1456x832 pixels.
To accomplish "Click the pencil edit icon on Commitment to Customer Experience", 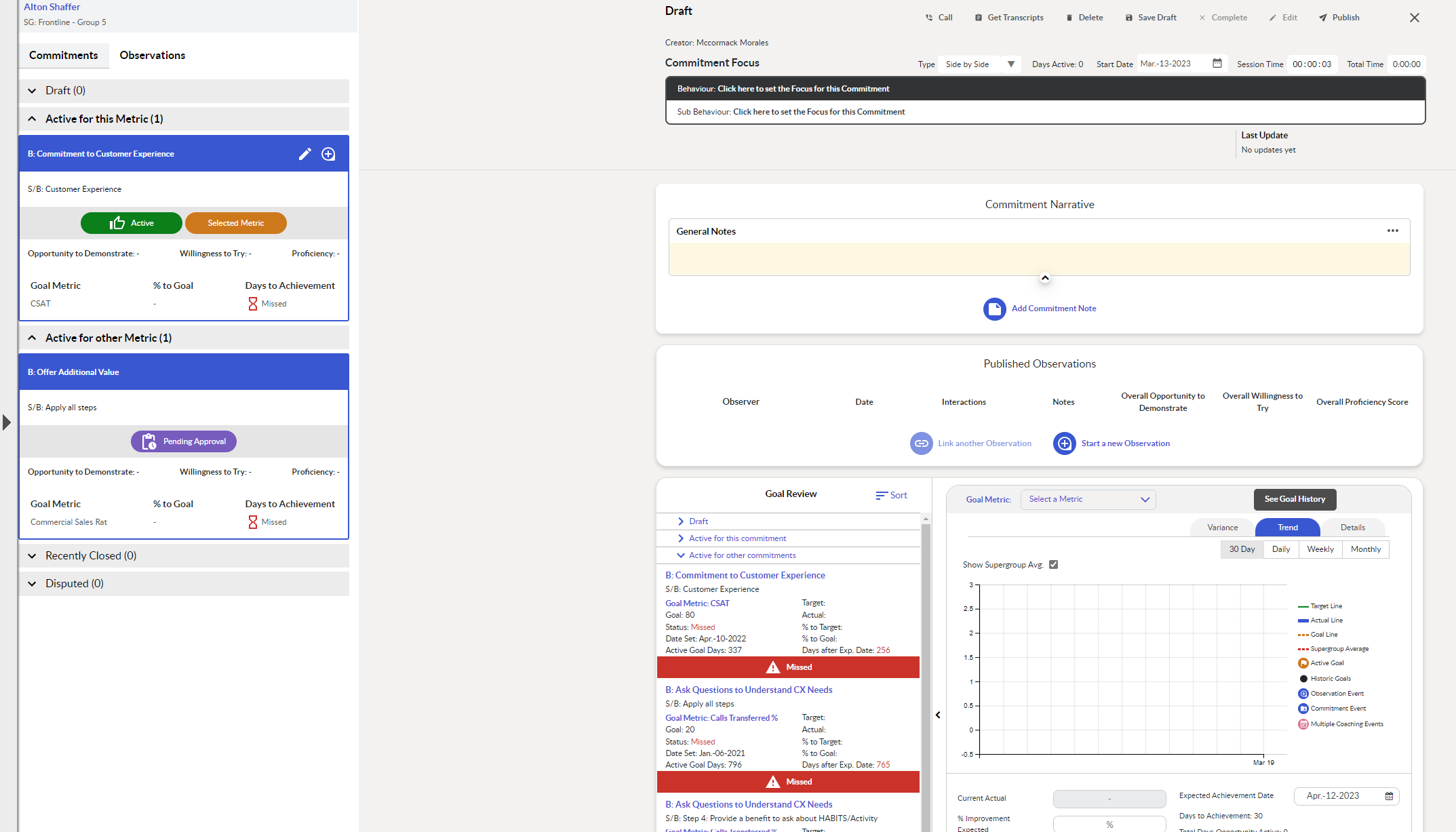I will [x=304, y=154].
